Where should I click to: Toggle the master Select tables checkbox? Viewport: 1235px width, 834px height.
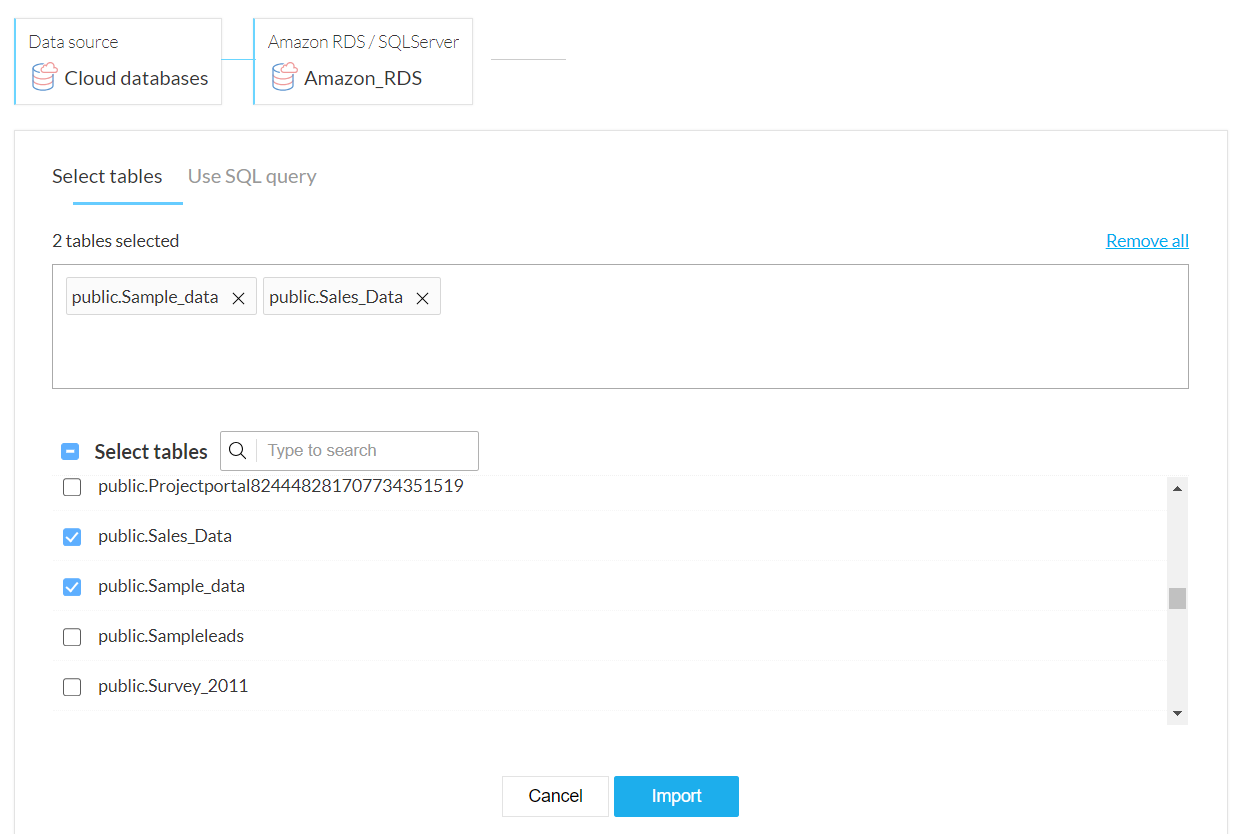click(x=71, y=452)
